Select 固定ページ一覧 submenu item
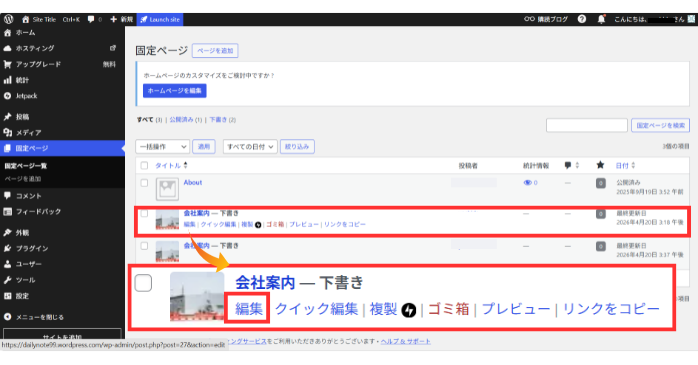Screen dimensions: 698x365 pyautogui.click(x=25, y=166)
